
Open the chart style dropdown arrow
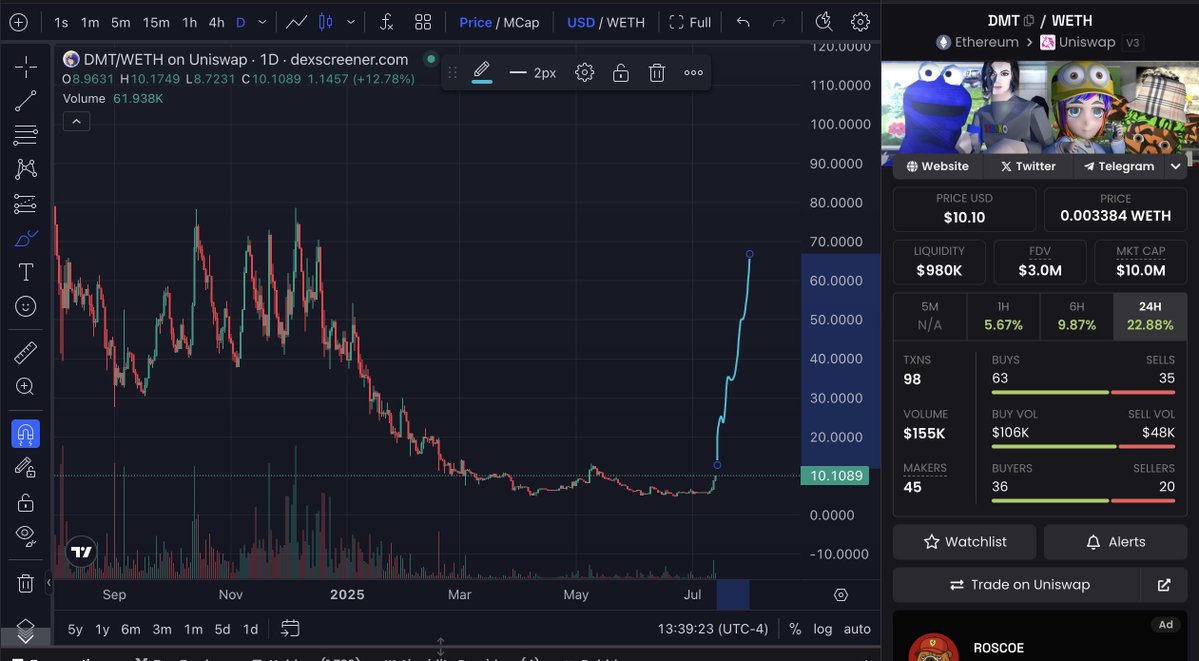[351, 22]
